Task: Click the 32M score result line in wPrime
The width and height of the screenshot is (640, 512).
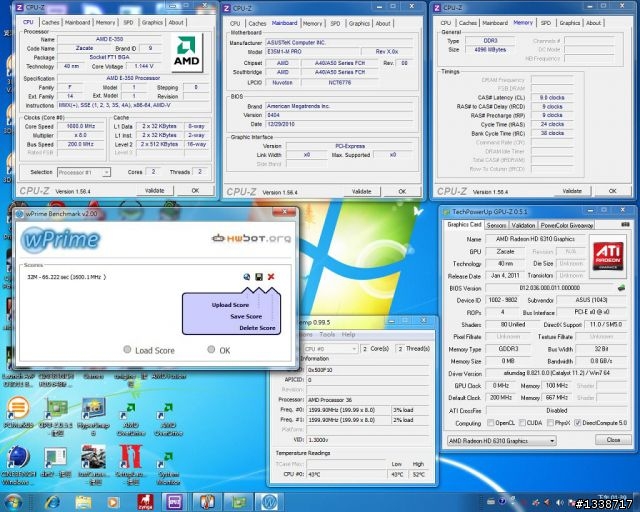Action: [x=67, y=277]
